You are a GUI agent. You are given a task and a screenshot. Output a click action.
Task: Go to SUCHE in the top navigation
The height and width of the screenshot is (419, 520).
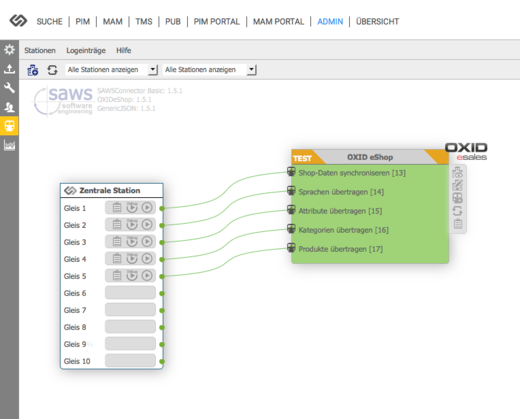click(x=49, y=22)
